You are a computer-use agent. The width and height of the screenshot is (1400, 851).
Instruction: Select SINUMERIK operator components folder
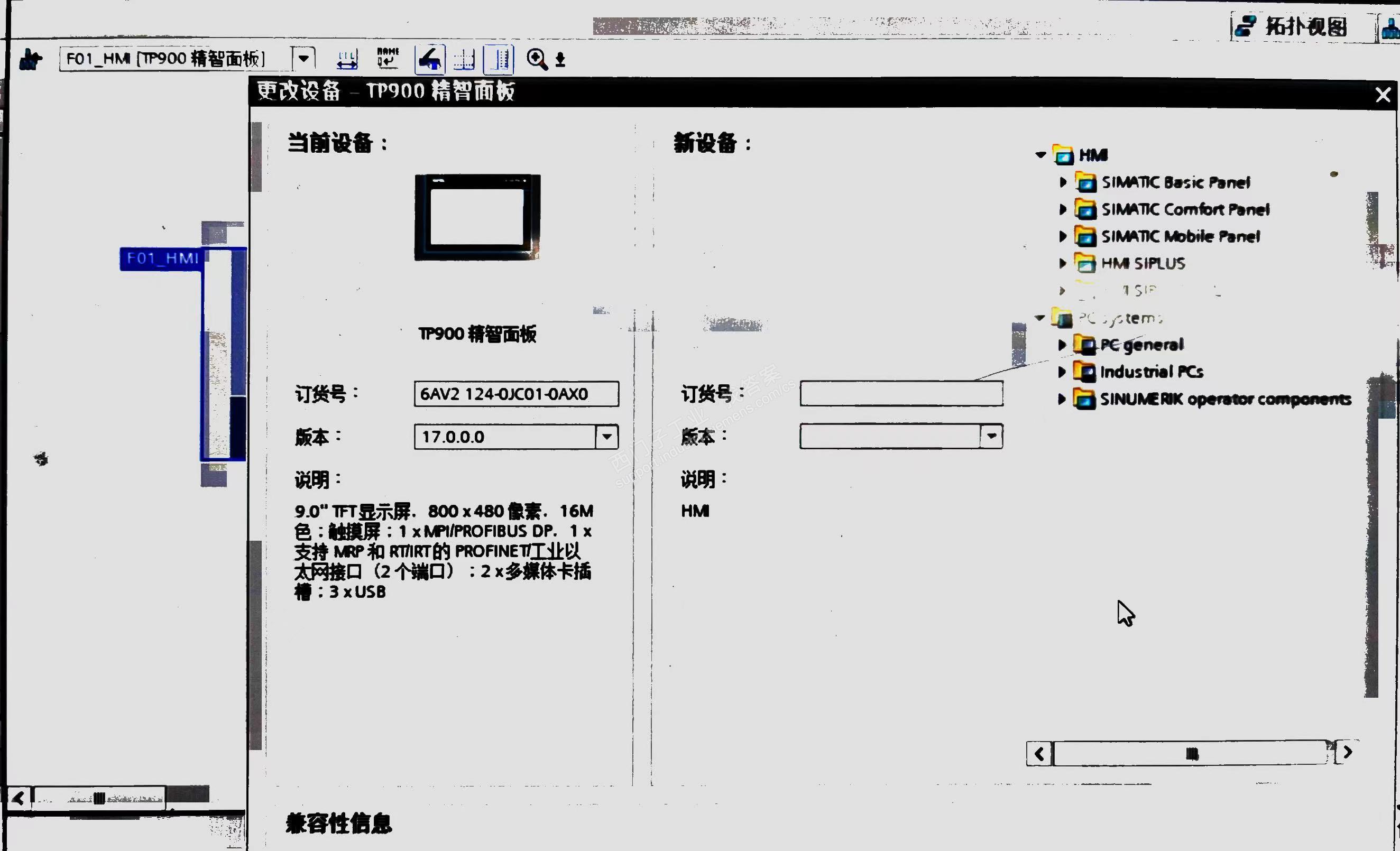tap(1225, 399)
